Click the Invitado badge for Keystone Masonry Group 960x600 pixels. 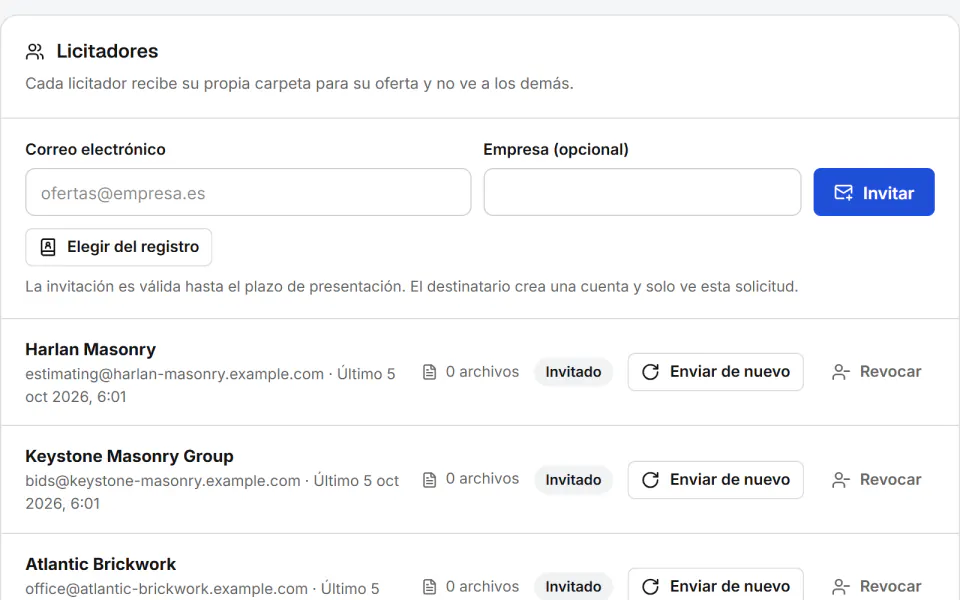click(x=573, y=479)
